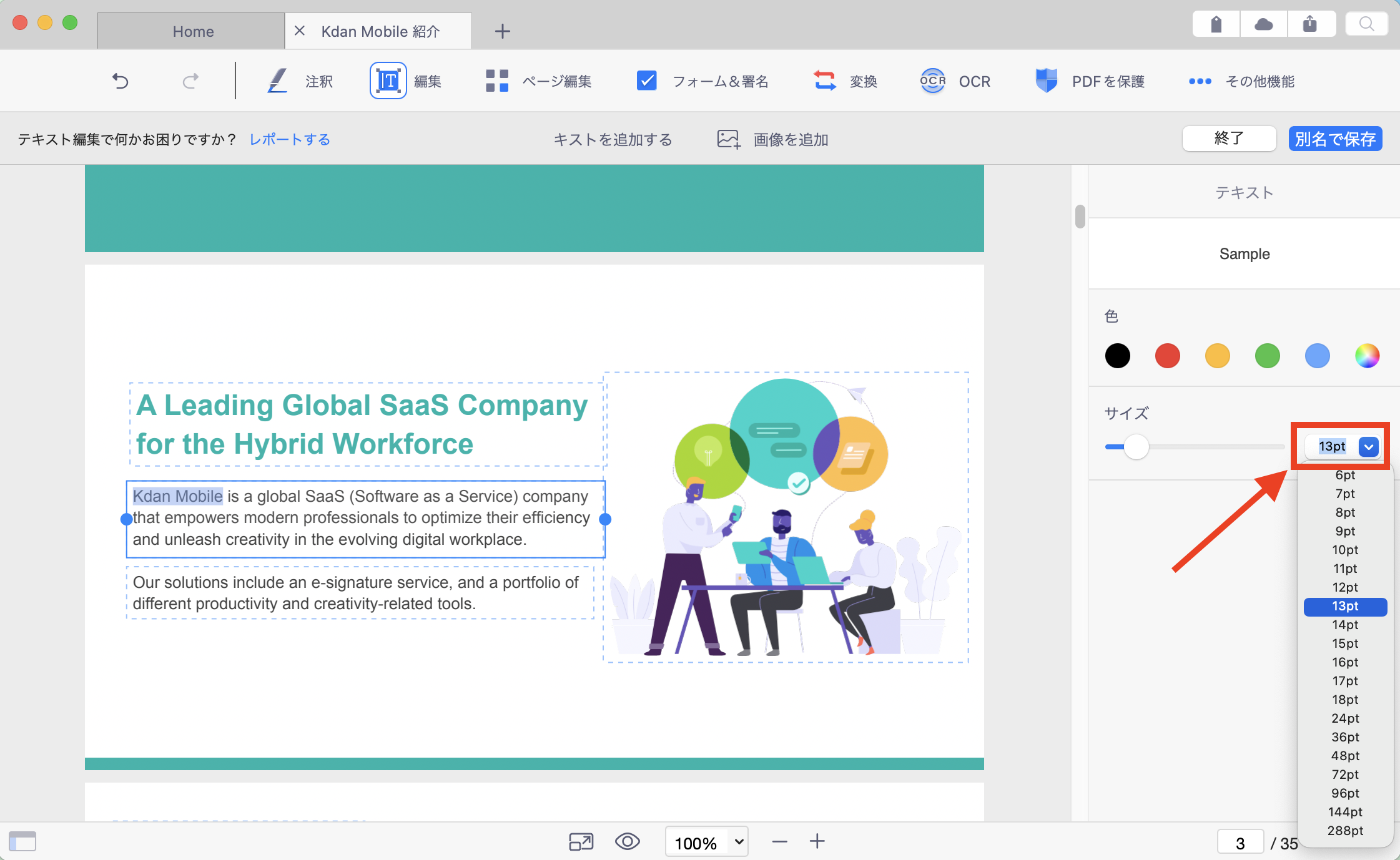
Task: Click the zoom out minus icon
Action: [779, 842]
